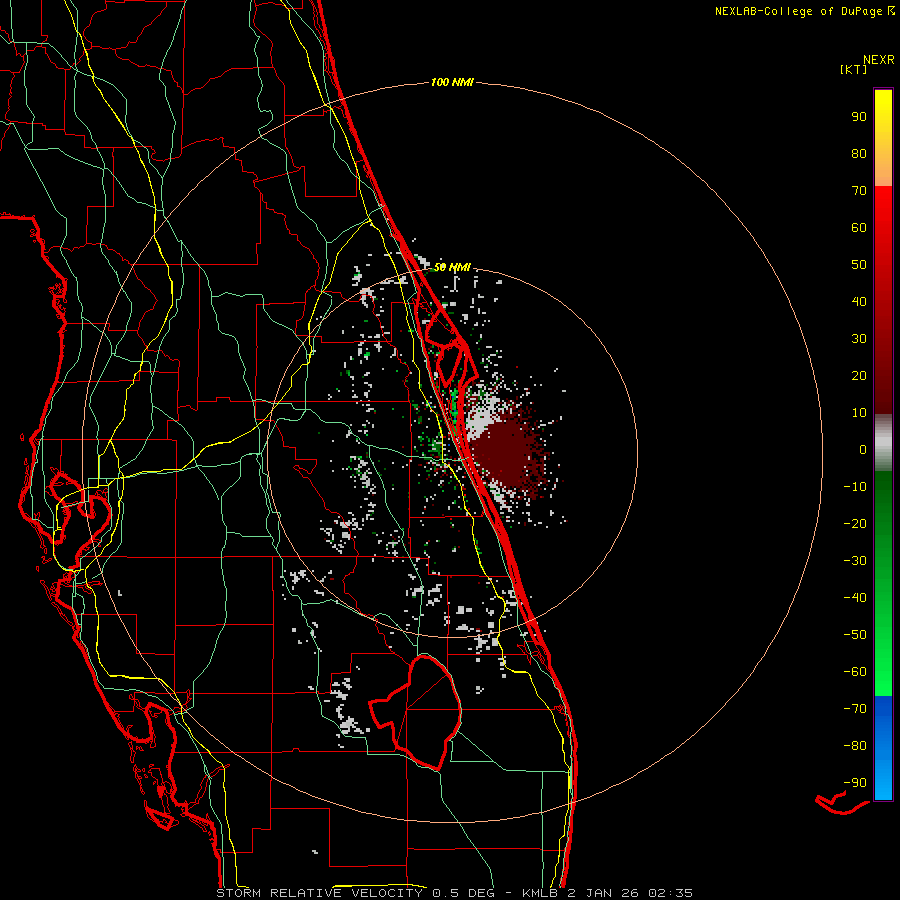The height and width of the screenshot is (900, 900).
Task: Click the -50 scale value
Action: click(855, 635)
